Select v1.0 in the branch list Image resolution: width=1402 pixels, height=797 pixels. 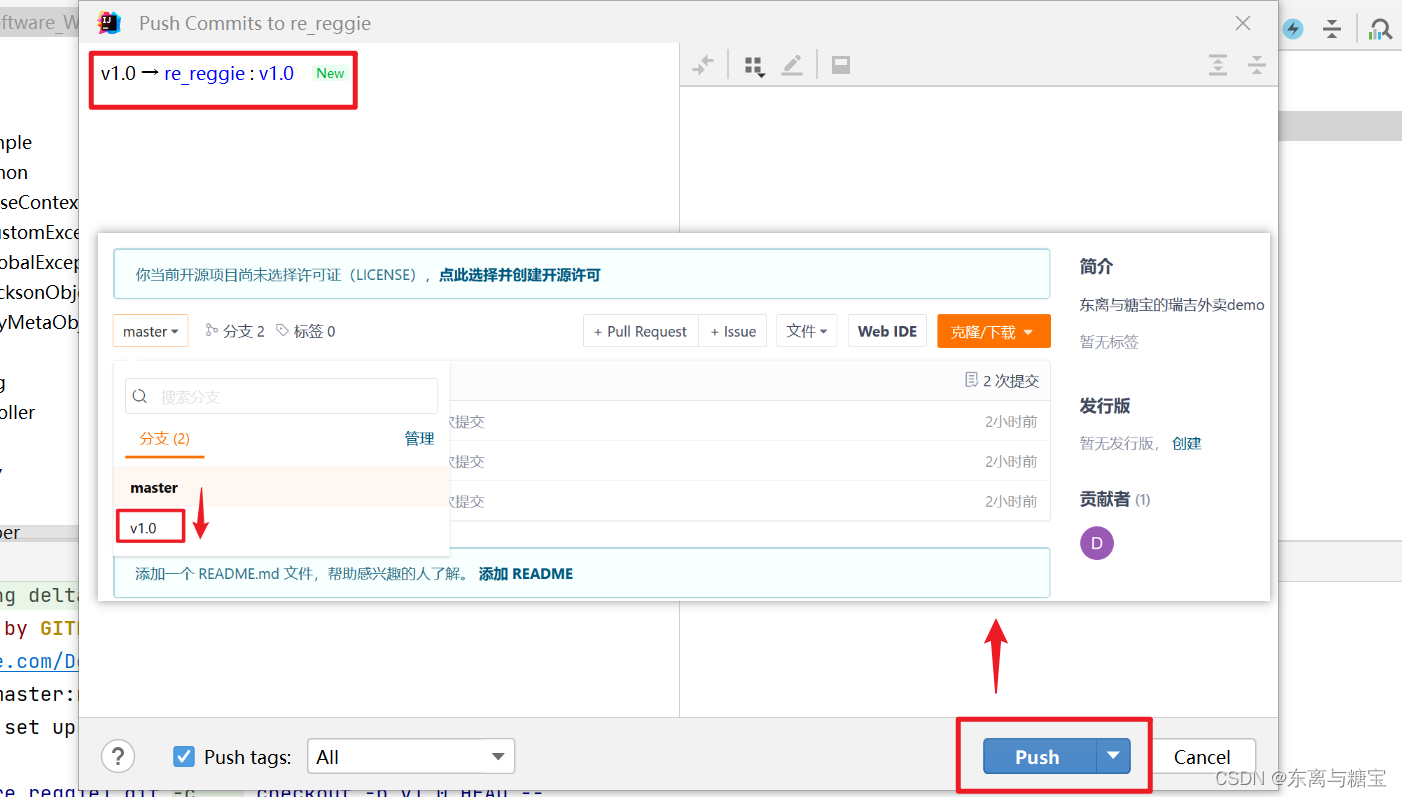coord(281,527)
